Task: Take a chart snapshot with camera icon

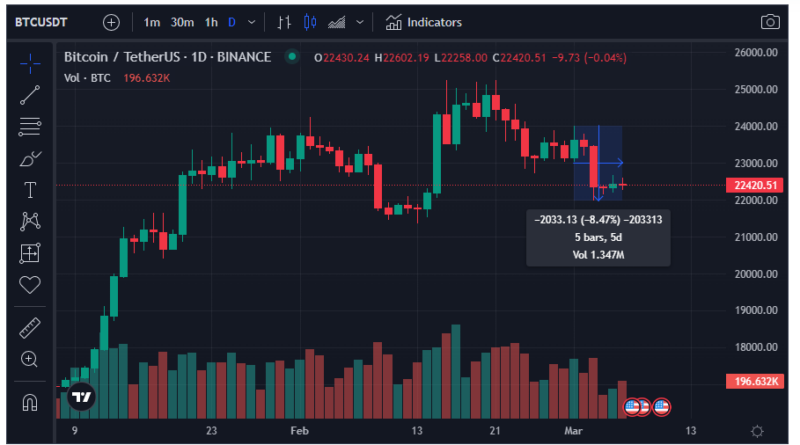Action: (x=769, y=22)
